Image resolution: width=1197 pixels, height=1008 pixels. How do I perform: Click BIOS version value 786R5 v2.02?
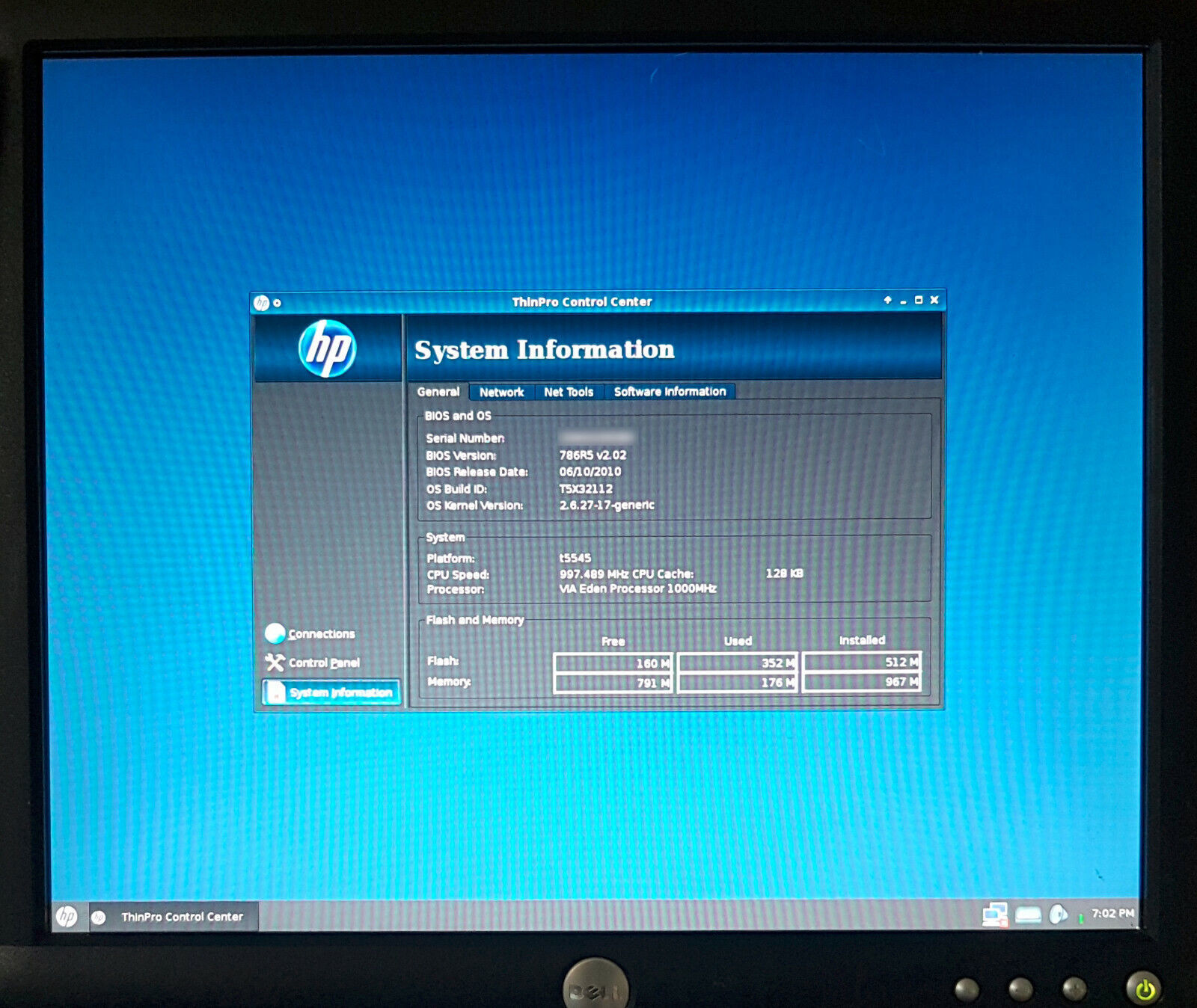[x=593, y=455]
